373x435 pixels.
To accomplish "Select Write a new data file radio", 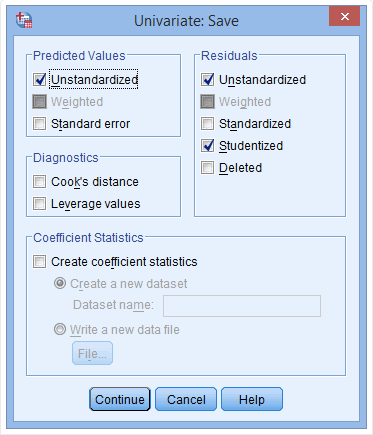I will tap(60, 329).
